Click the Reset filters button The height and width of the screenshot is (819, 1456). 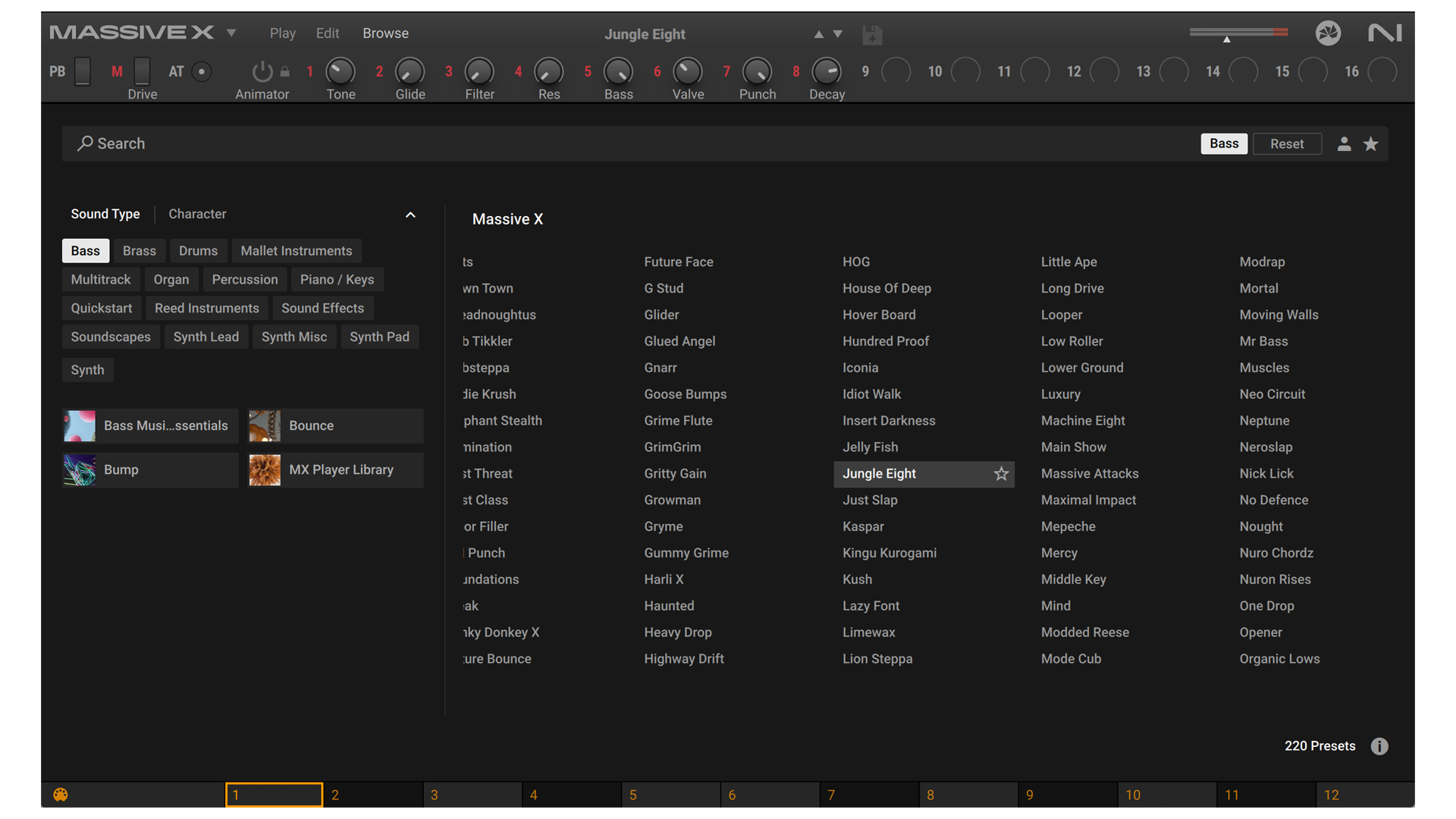[1287, 143]
